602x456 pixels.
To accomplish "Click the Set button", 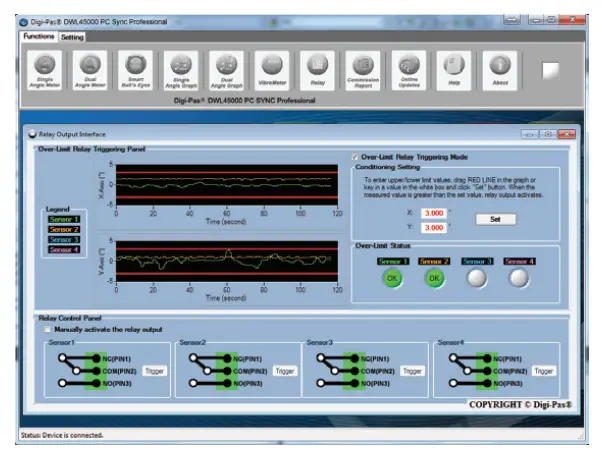I will point(496,219).
